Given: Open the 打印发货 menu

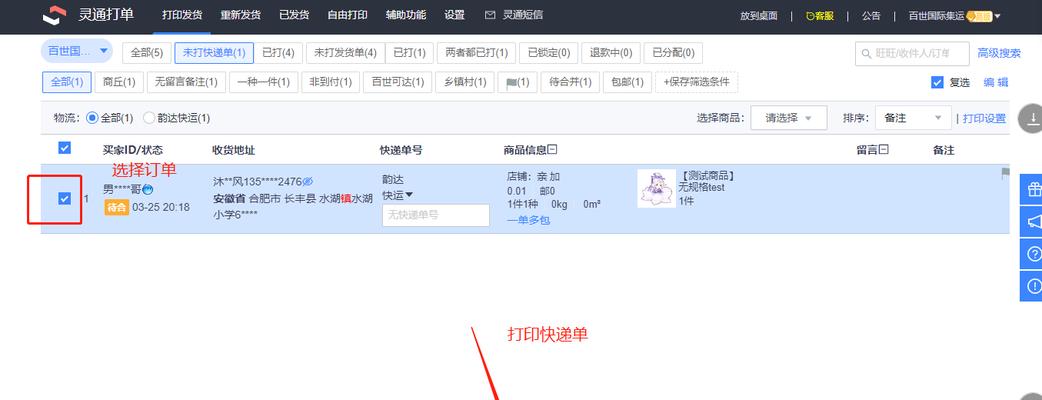Looking at the screenshot, I should [182, 15].
